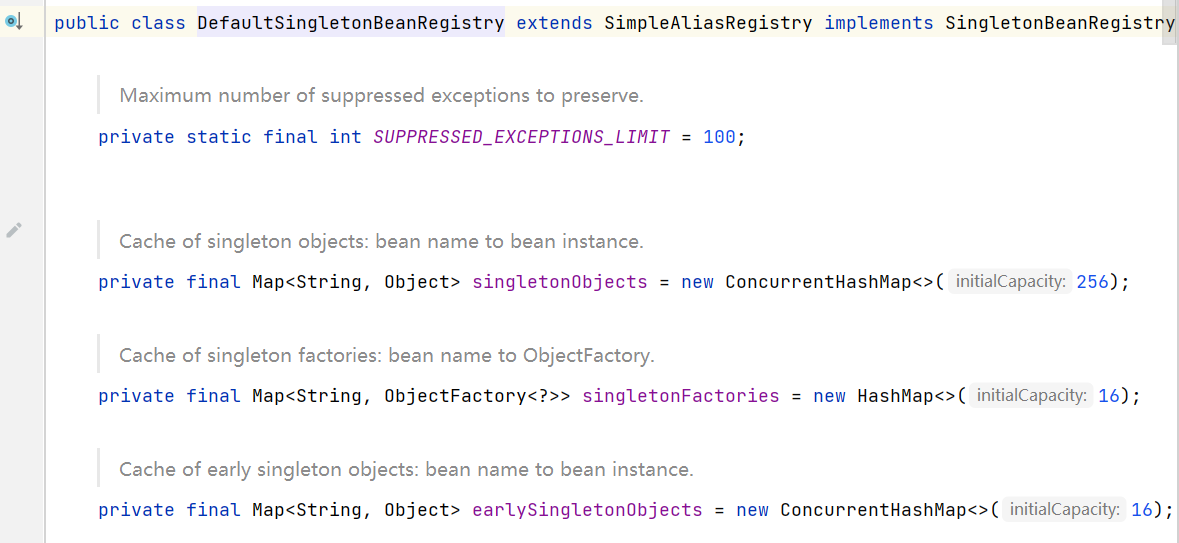
Task: Click the initialCapacity hint before 256
Action: [x=1009, y=282]
